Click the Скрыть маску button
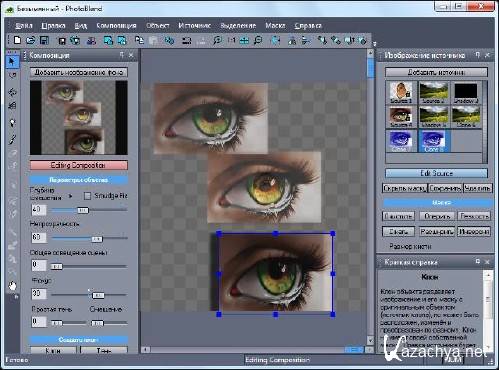 pos(404,188)
